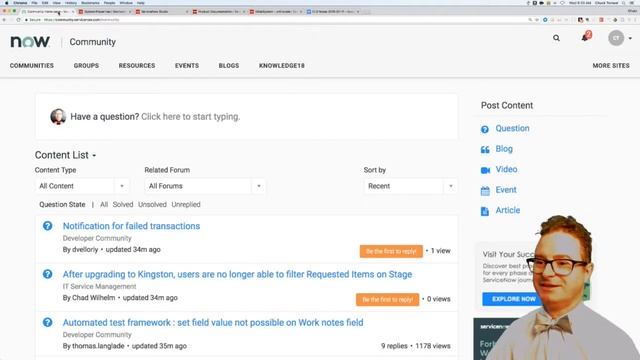This screenshot has height=360, width=640.
Task: Post a new Blog link
Action: pyautogui.click(x=504, y=149)
